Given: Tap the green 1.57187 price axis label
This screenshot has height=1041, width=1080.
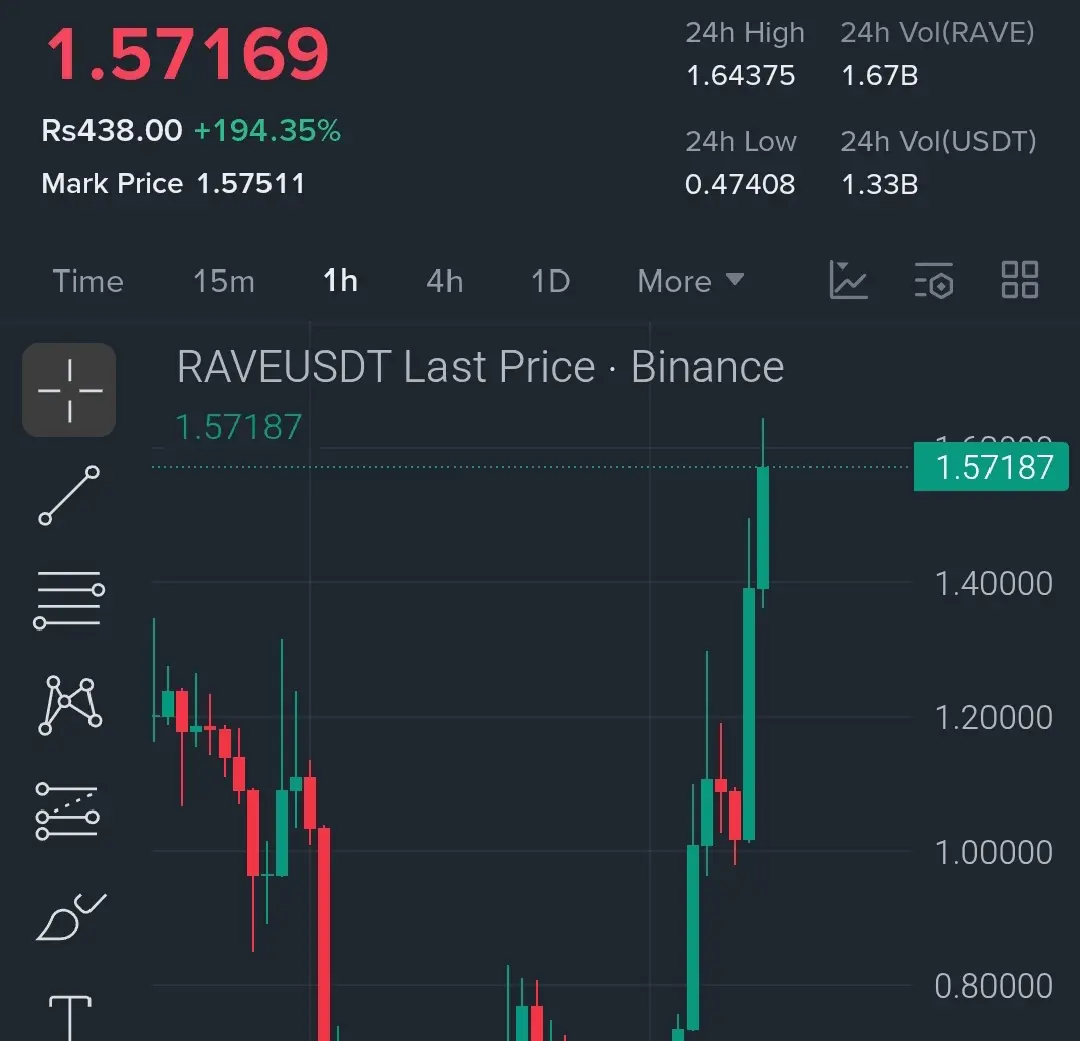Looking at the screenshot, I should (x=991, y=467).
